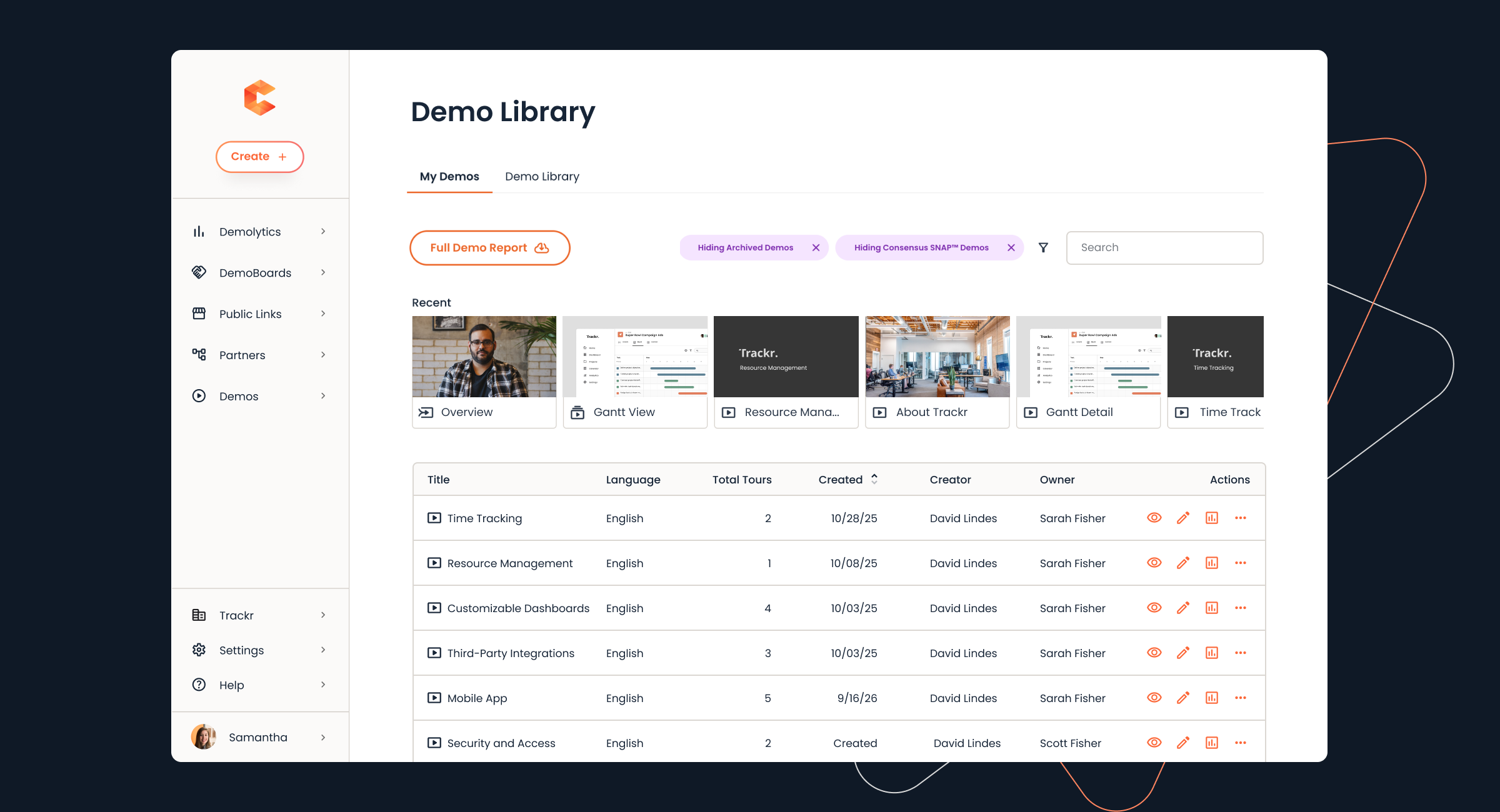
Task: Click edit pencil for Mobile App row
Action: pos(1182,698)
